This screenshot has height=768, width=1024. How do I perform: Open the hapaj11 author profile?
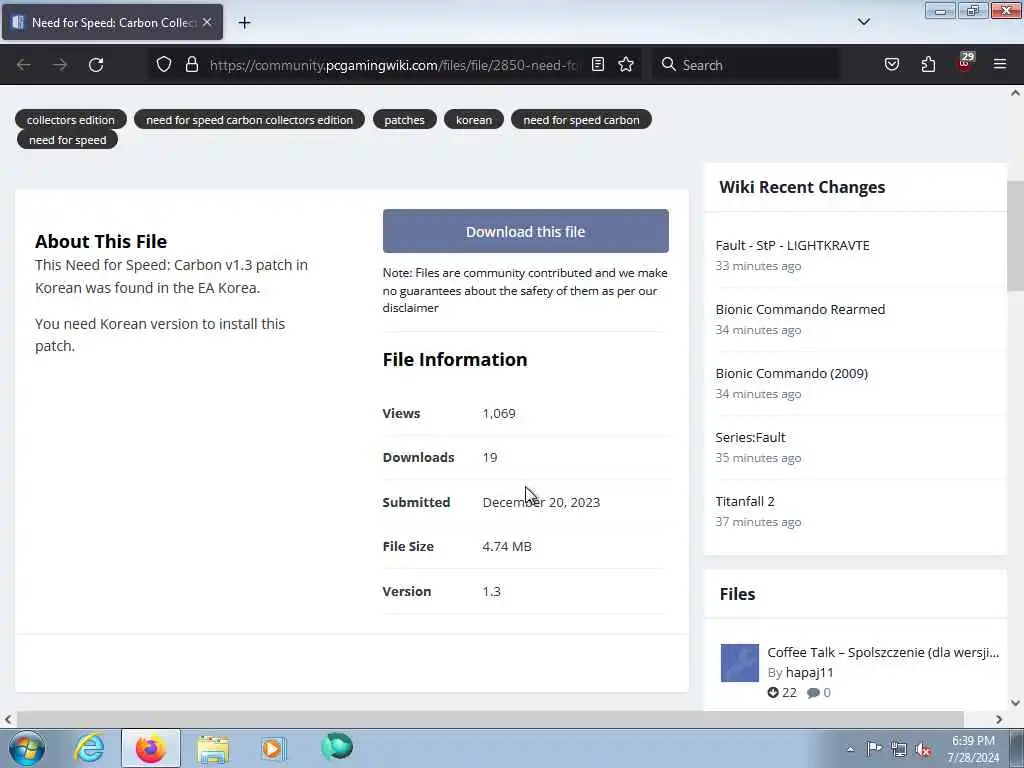click(x=809, y=672)
